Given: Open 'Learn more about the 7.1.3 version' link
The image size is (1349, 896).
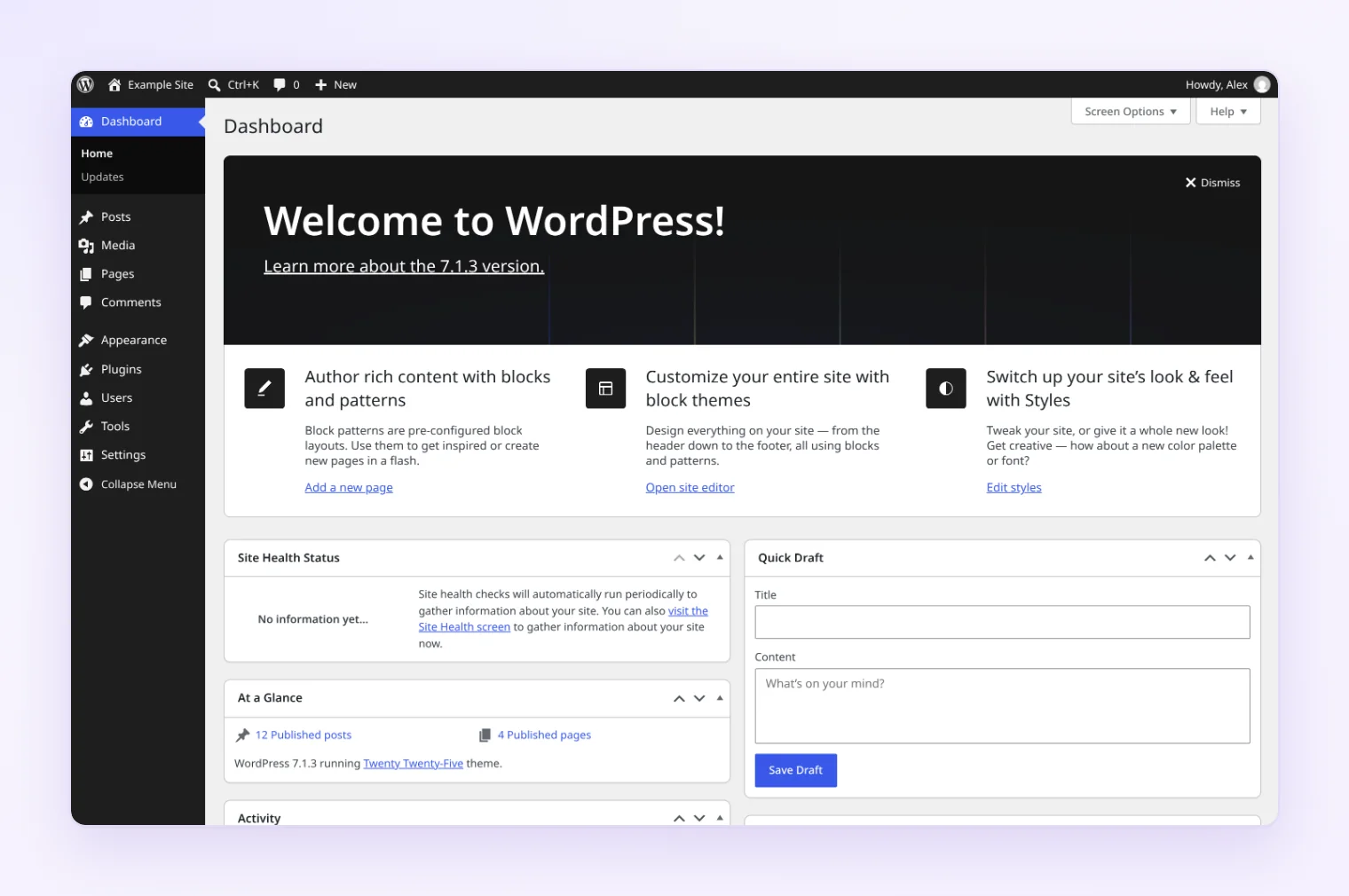Looking at the screenshot, I should 404,266.
